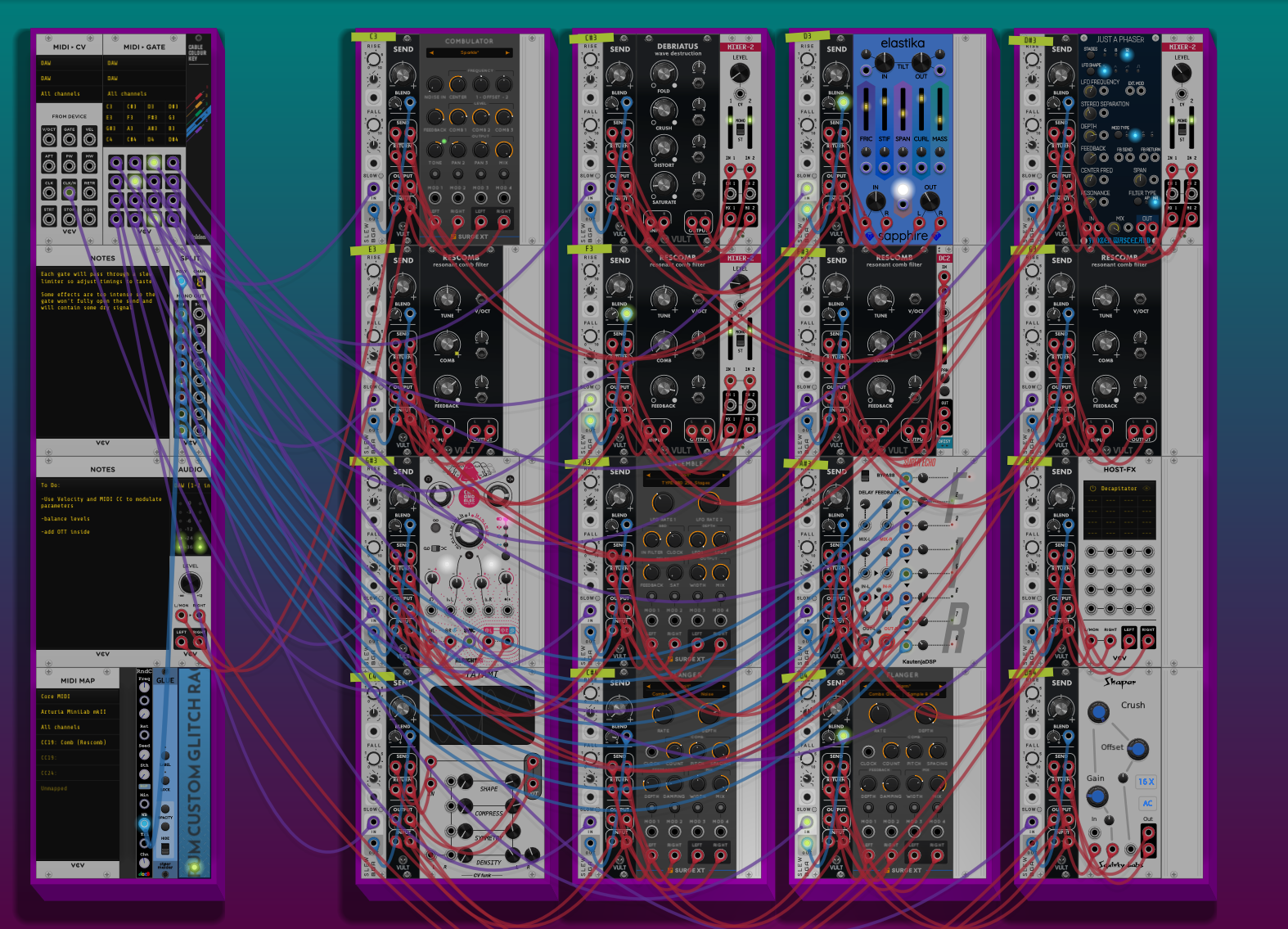Toggle the SLOW switch on the F3 slew module
Viewport: 1288px width, 929px height.
(597, 386)
